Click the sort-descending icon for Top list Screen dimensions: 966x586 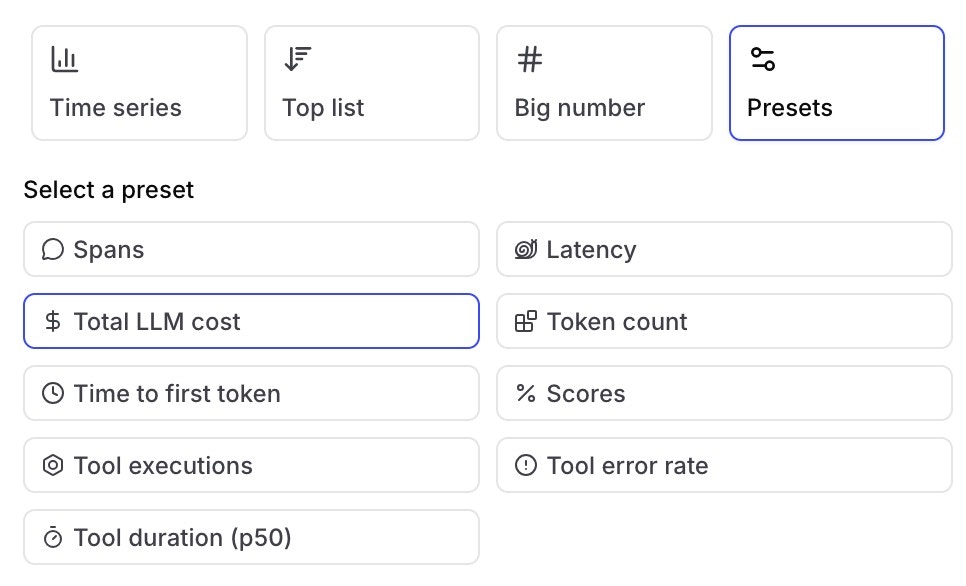[297, 60]
